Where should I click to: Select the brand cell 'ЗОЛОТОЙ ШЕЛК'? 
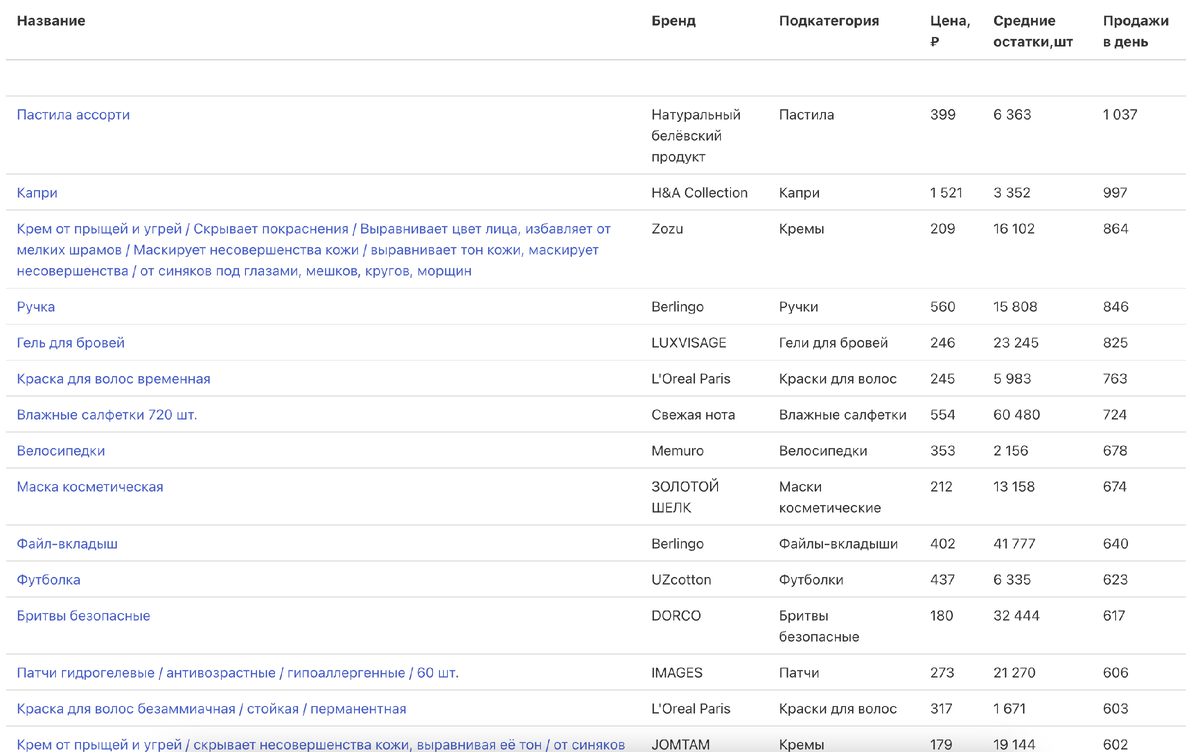tap(685, 497)
